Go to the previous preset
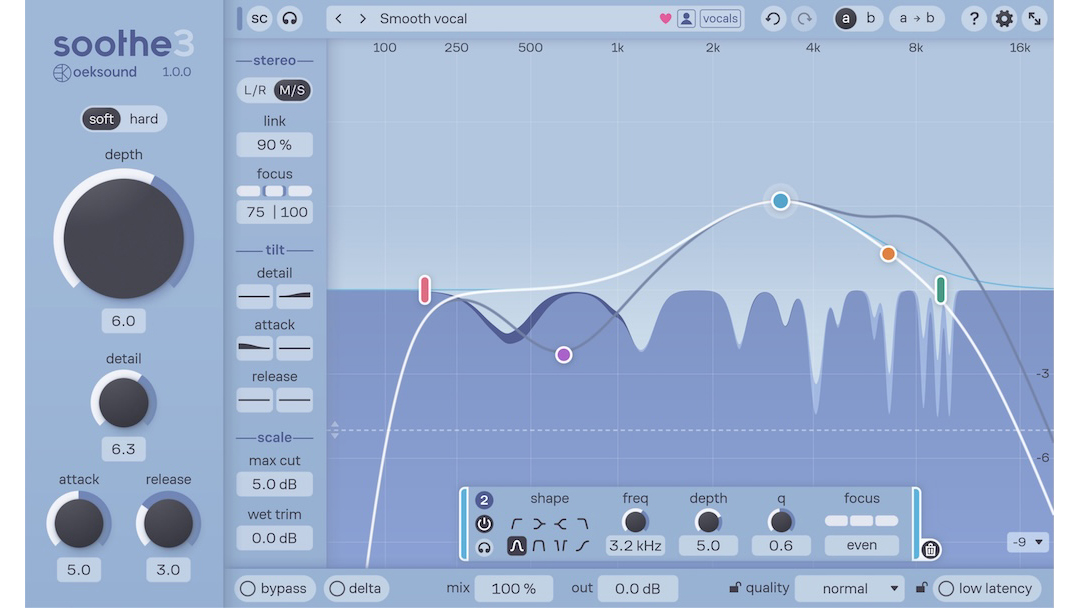 [338, 19]
